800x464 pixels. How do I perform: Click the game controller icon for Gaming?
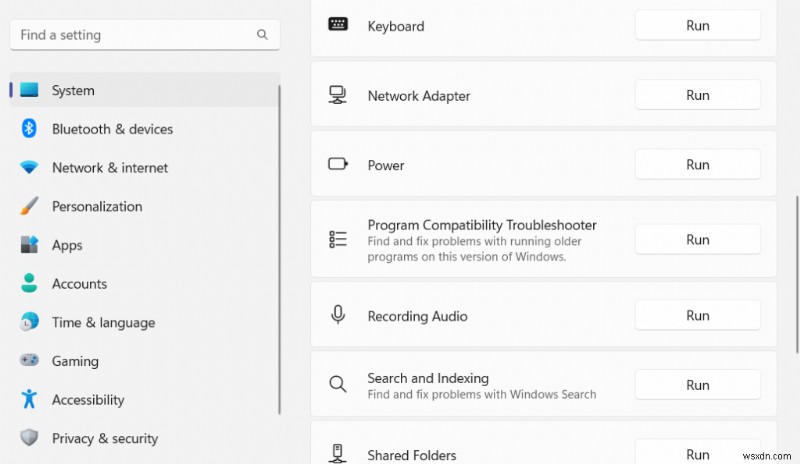click(x=29, y=360)
